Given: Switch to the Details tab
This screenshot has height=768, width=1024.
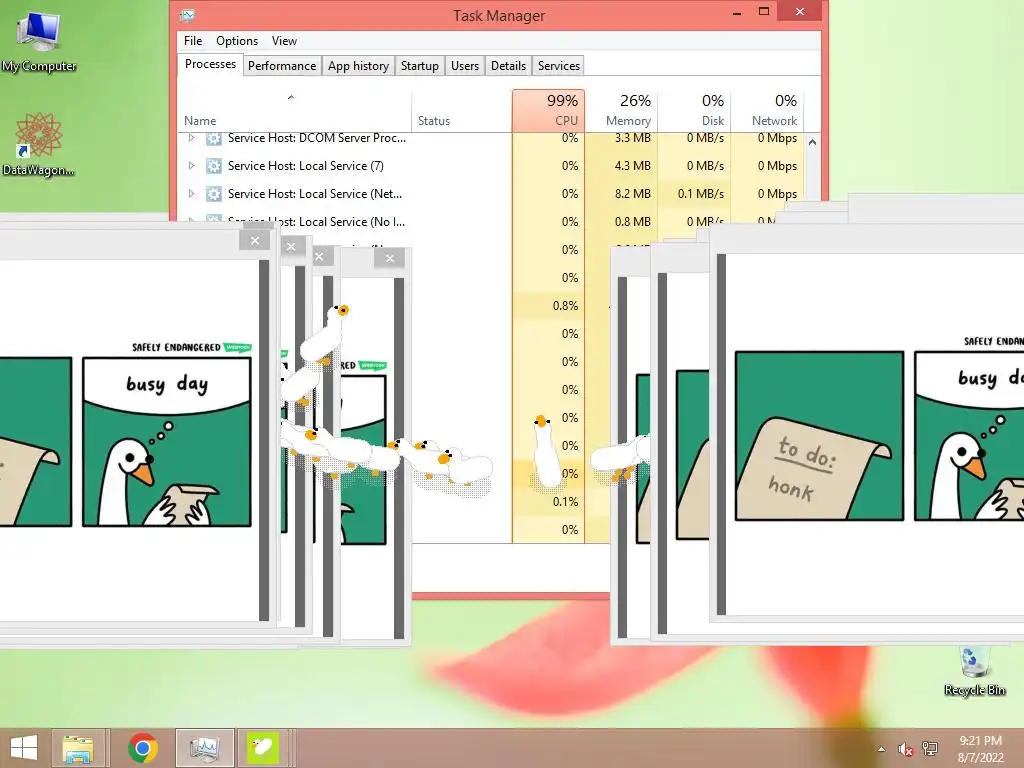Looking at the screenshot, I should [x=508, y=66].
